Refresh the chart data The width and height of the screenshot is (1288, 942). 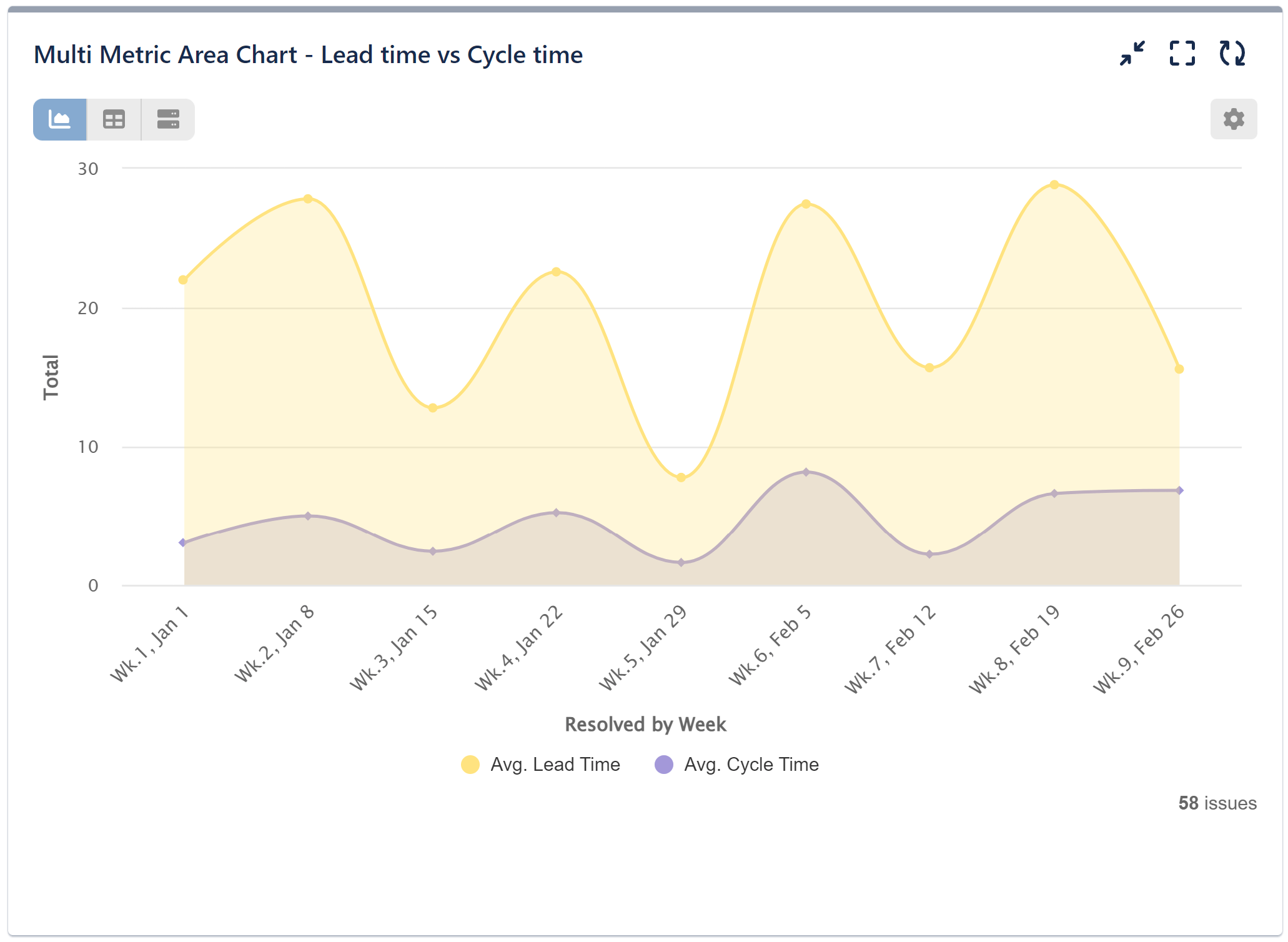pos(1234,55)
